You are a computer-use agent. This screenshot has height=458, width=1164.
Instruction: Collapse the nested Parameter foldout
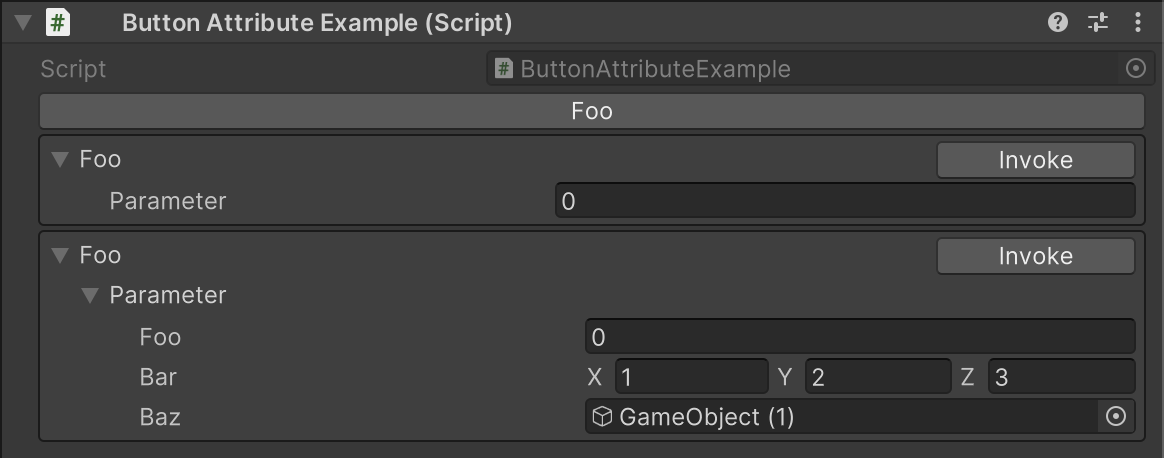pyautogui.click(x=90, y=295)
